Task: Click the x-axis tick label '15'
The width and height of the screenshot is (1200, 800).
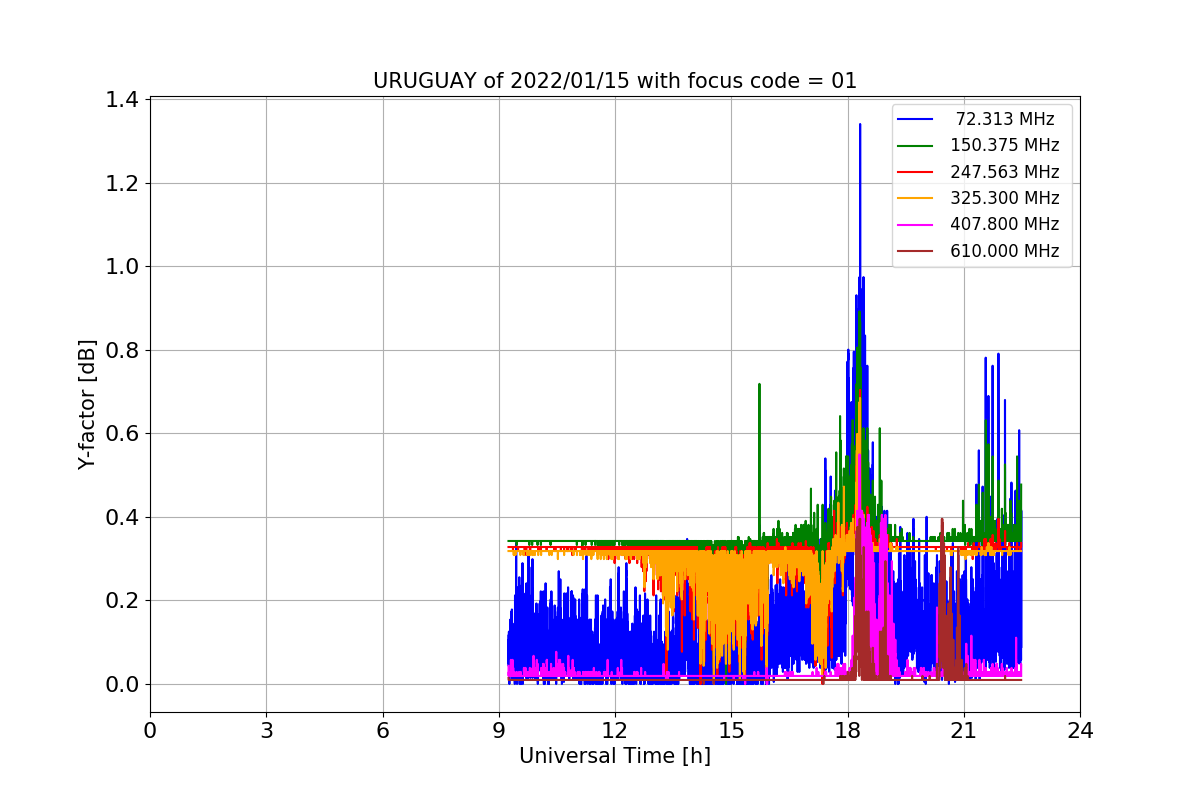Action: coord(731,731)
